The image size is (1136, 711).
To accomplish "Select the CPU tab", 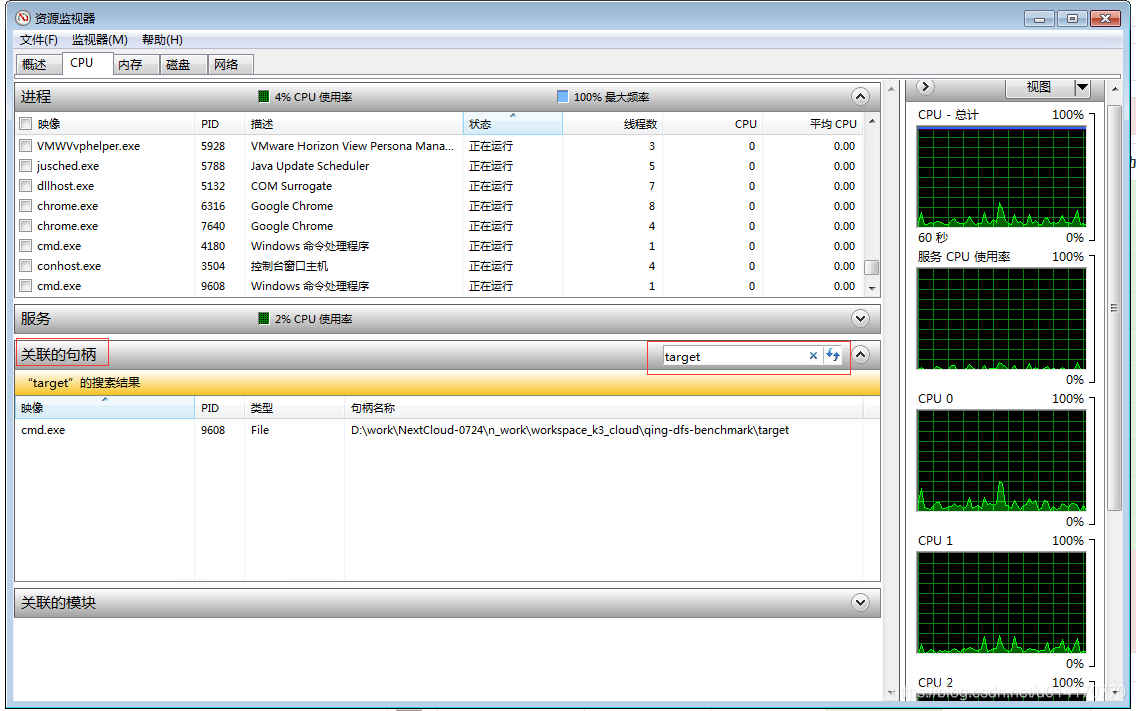I will [88, 63].
